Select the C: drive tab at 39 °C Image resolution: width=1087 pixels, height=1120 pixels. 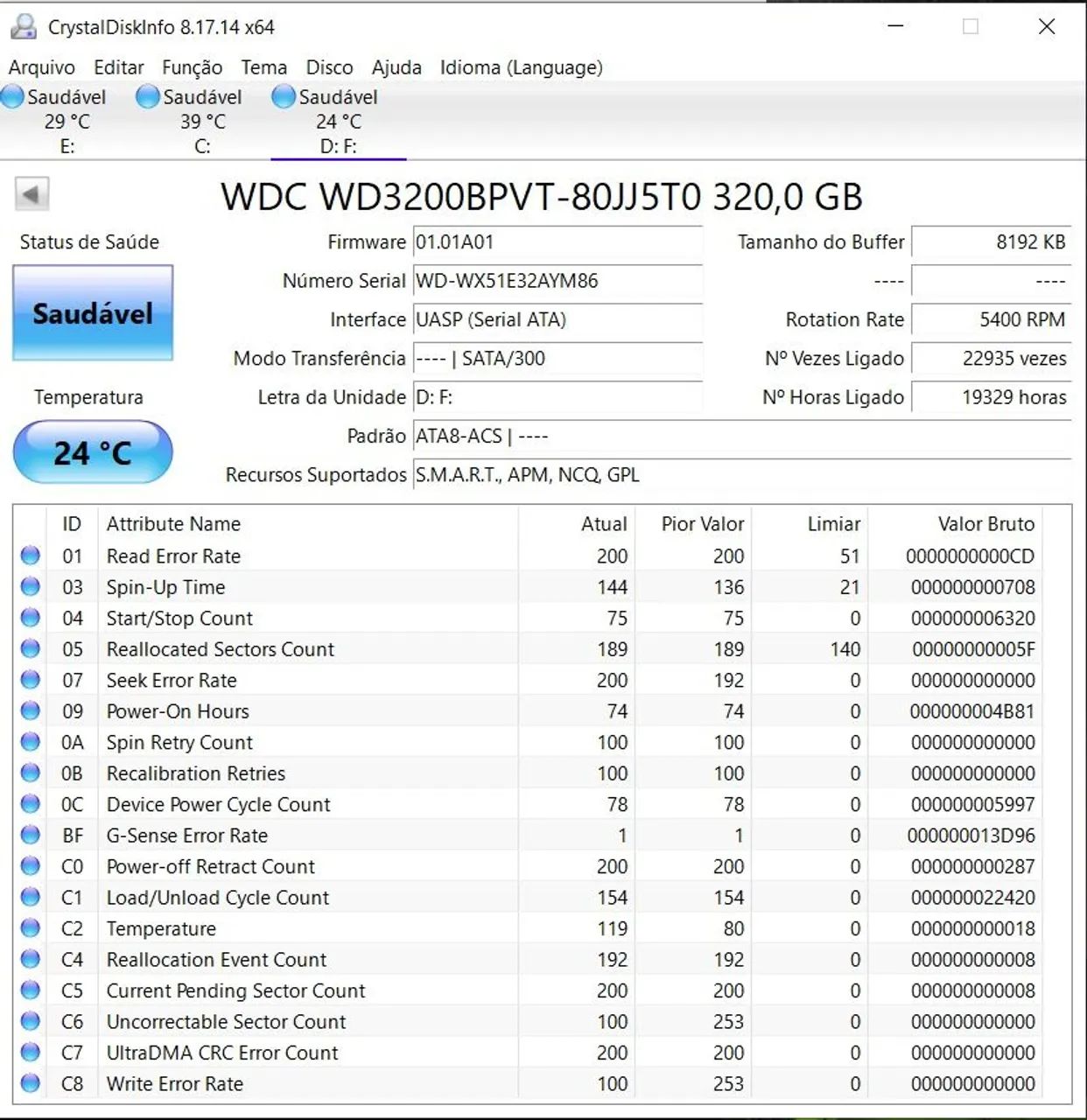tap(202, 121)
